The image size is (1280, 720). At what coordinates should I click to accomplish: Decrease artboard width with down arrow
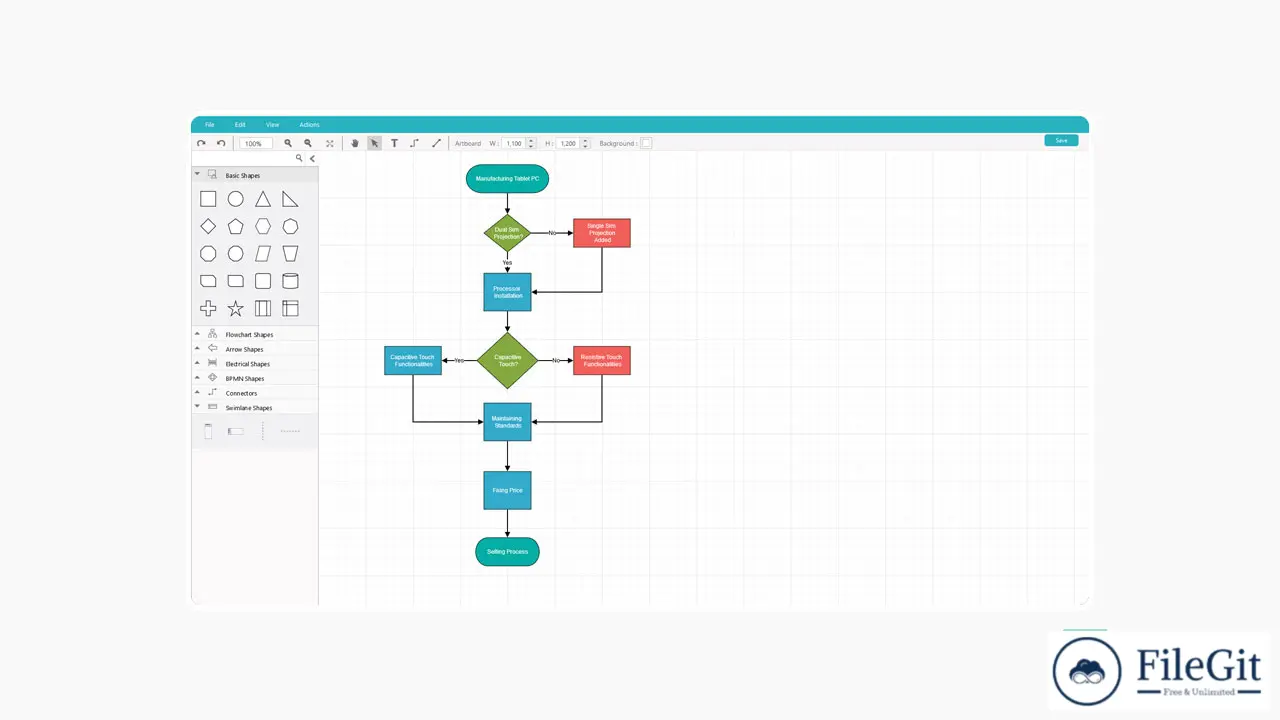[x=531, y=146]
